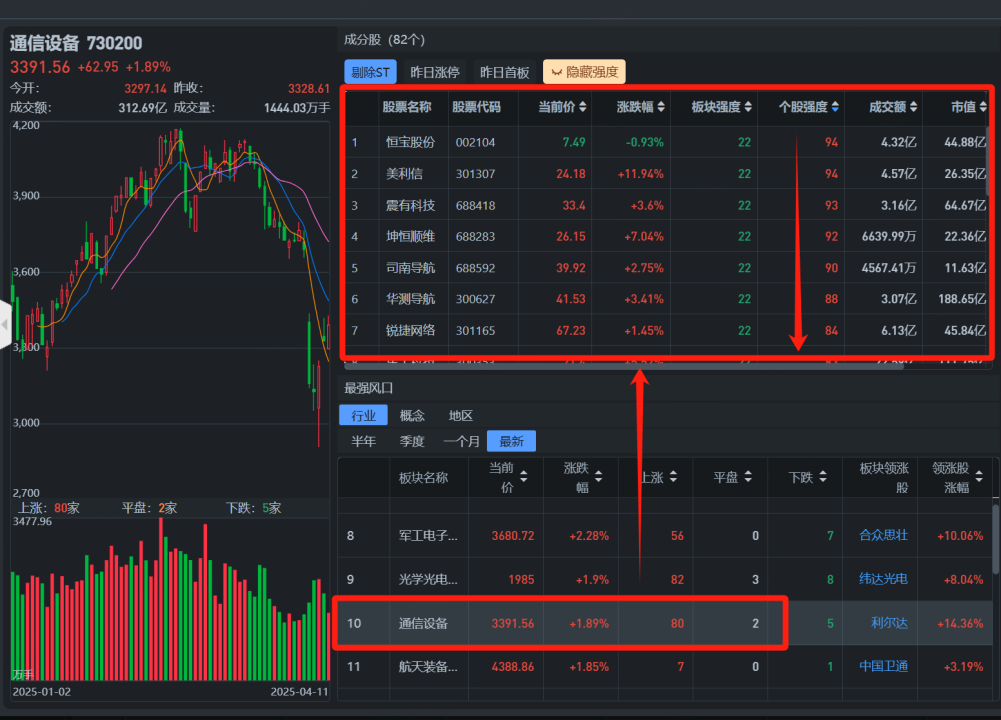1001x720 pixels.
Task: Select the 光学光电 sector row
Action: pos(665,580)
